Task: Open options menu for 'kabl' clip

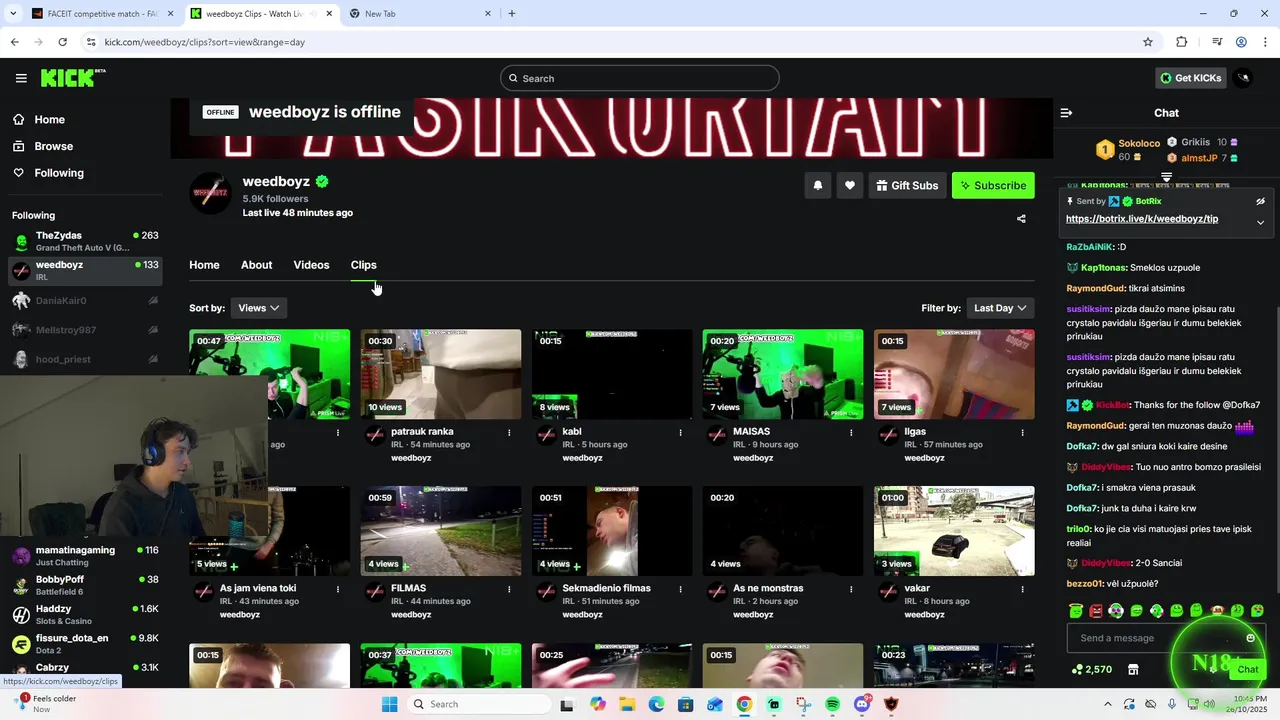Action: click(x=680, y=432)
